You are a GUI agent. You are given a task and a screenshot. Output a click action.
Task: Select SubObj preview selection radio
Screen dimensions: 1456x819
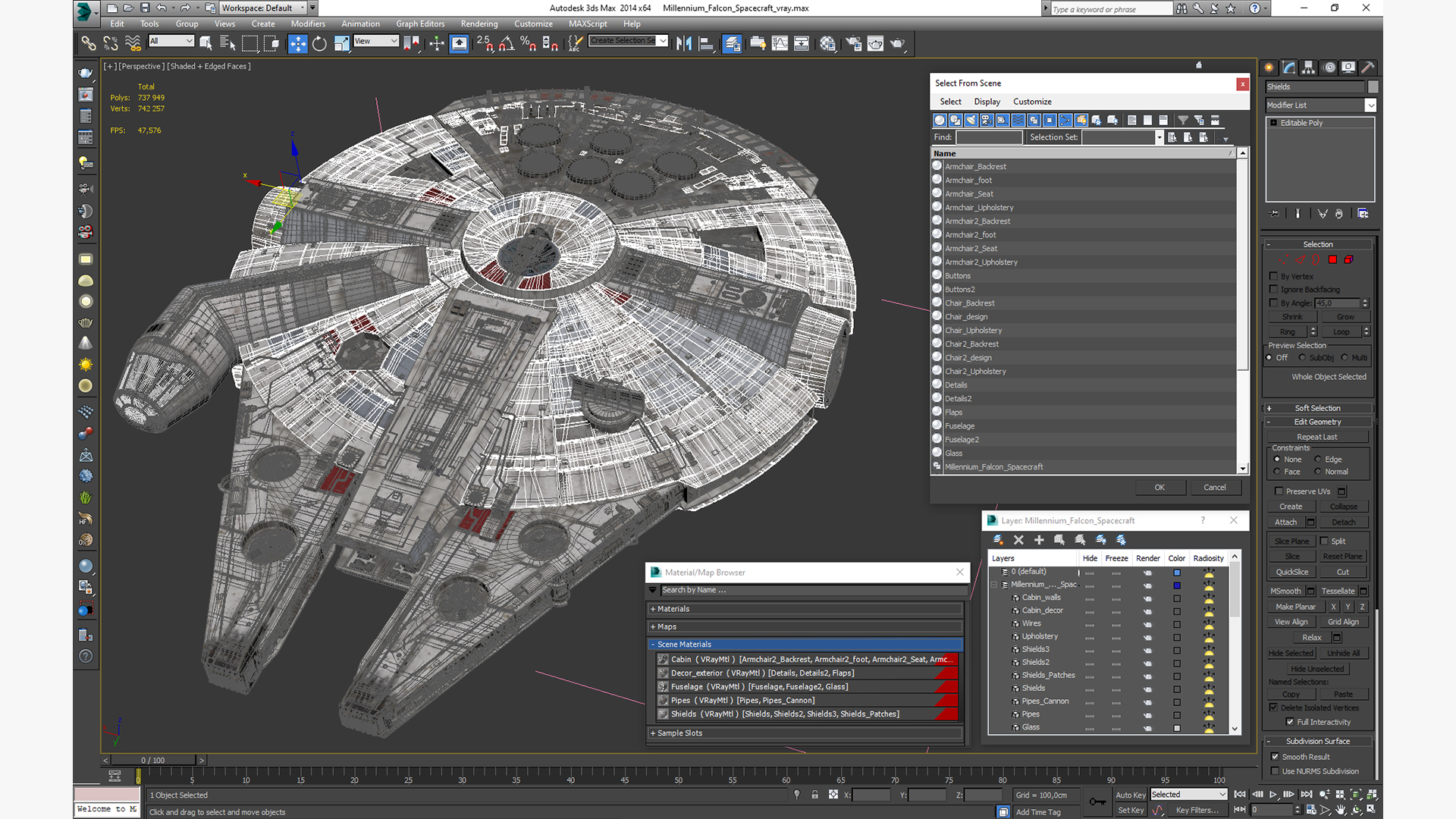[x=1302, y=358]
